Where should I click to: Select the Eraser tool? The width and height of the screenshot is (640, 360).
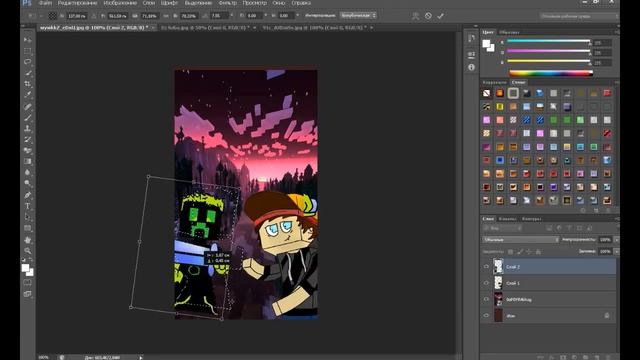[x=27, y=151]
